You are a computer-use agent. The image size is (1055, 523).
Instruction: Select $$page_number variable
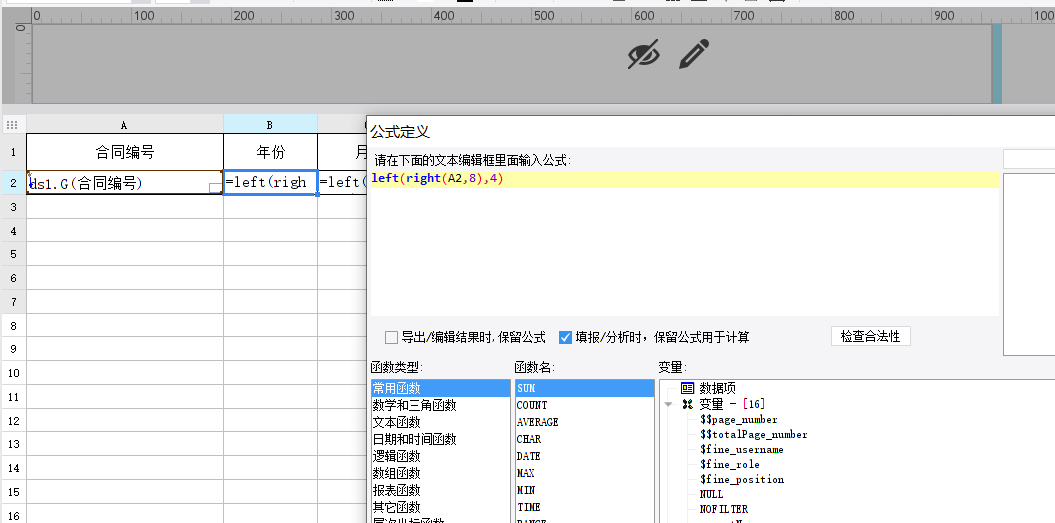click(x=738, y=419)
